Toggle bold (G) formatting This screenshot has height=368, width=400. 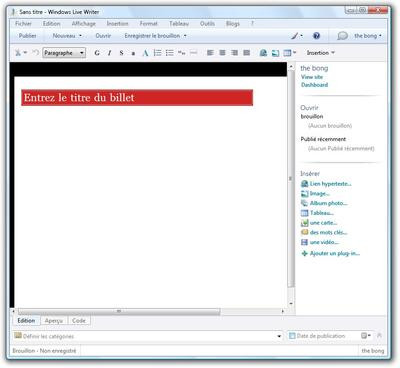coord(97,53)
